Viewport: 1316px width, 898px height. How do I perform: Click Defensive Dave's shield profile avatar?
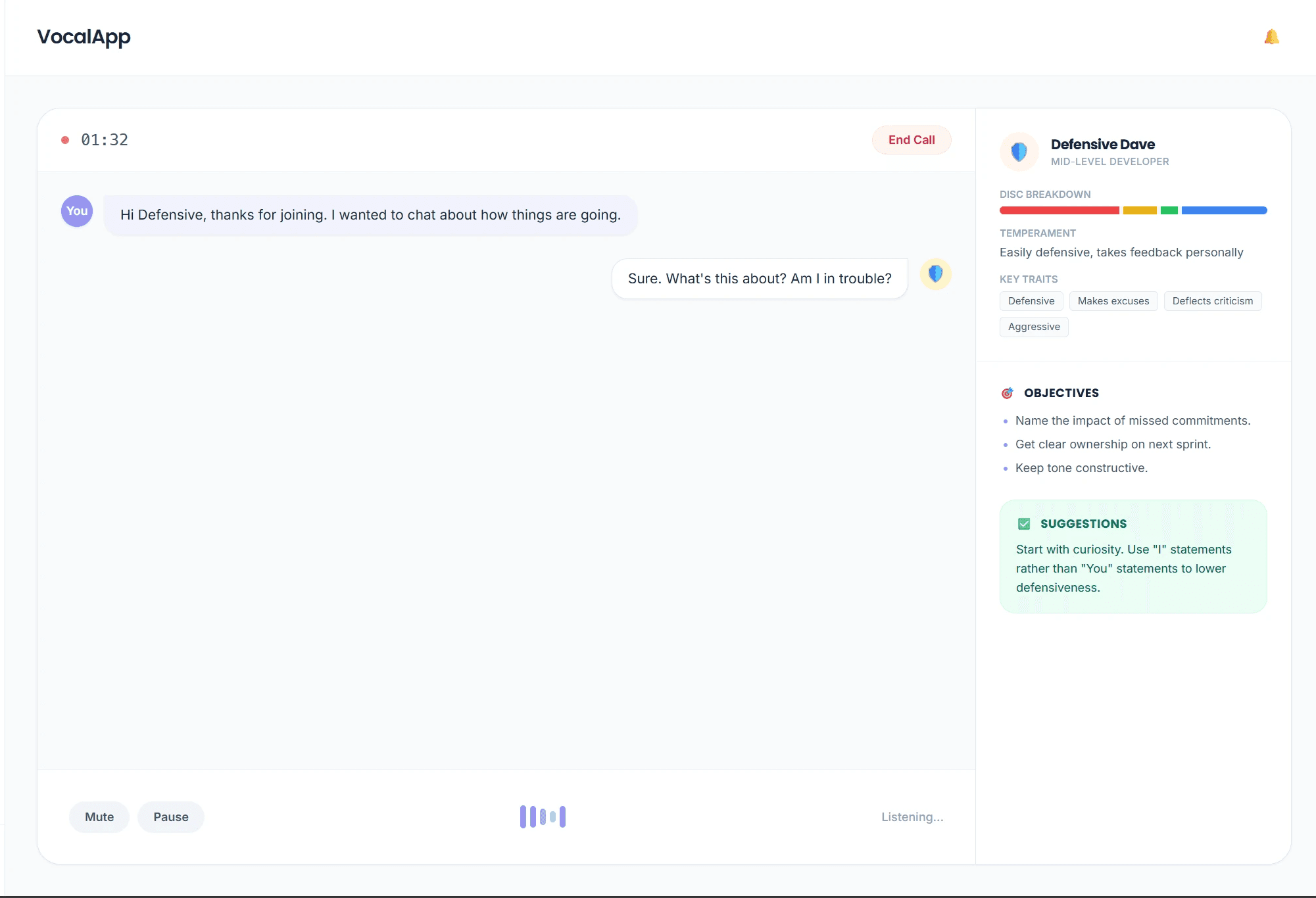point(1019,152)
